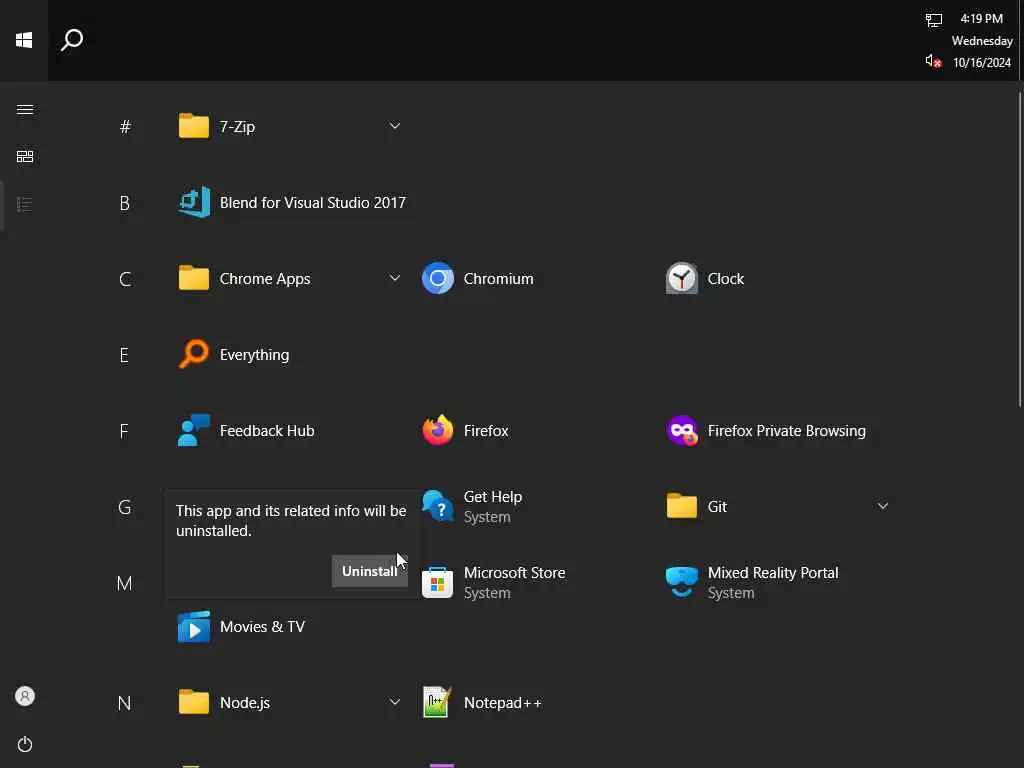The image size is (1024, 768).
Task: Expand the Chrome Apps folder chevron
Action: tap(394, 278)
